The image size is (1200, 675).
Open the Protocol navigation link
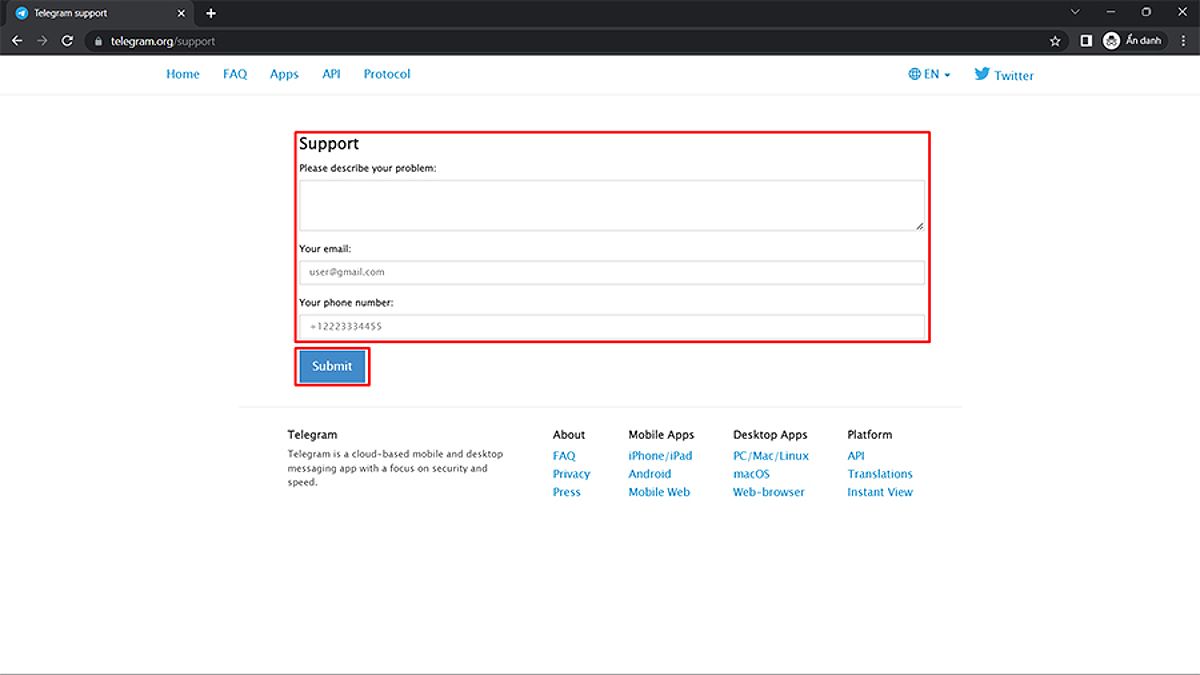click(387, 74)
